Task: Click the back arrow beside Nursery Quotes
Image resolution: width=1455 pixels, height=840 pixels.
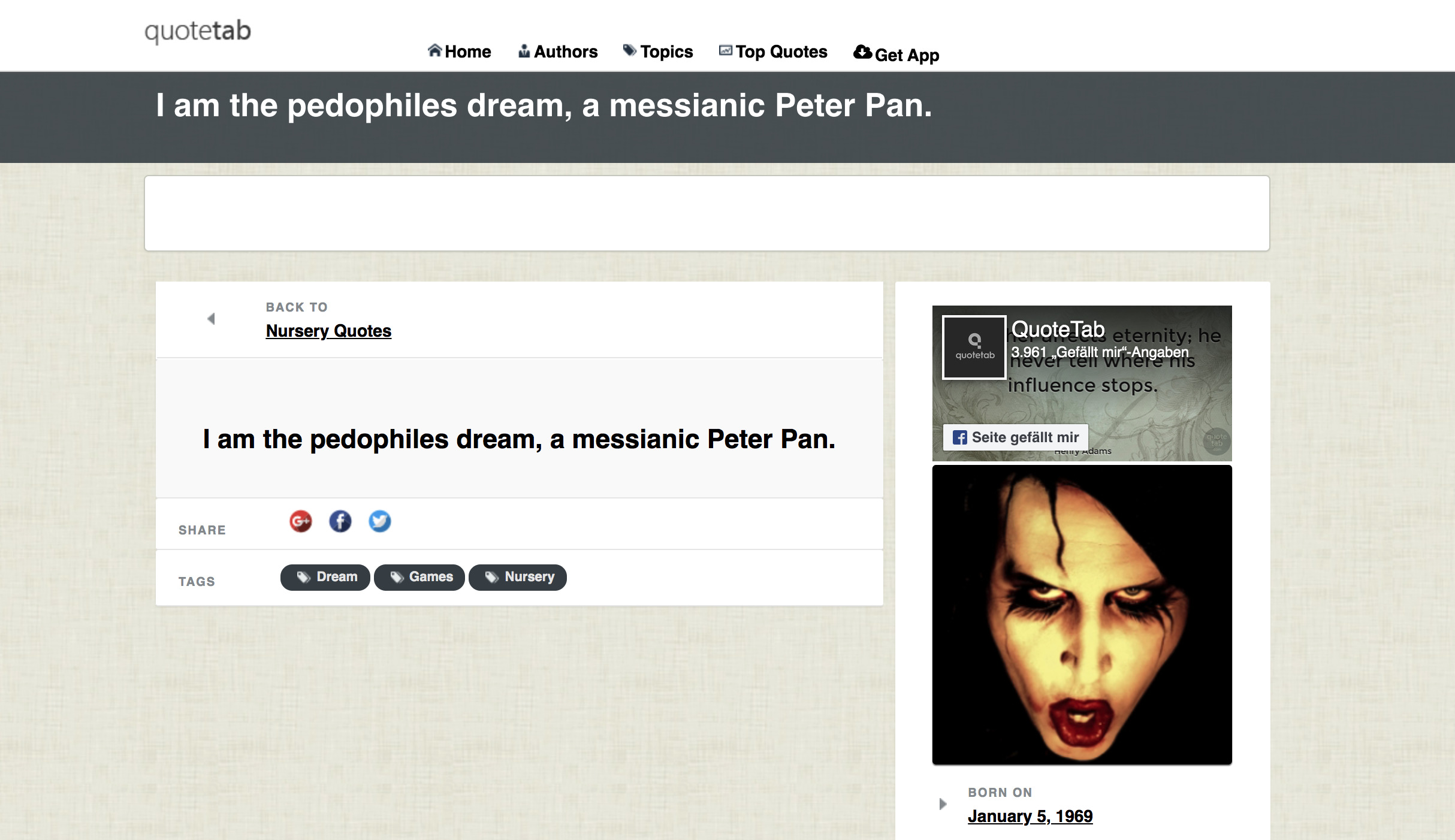Action: (x=211, y=319)
